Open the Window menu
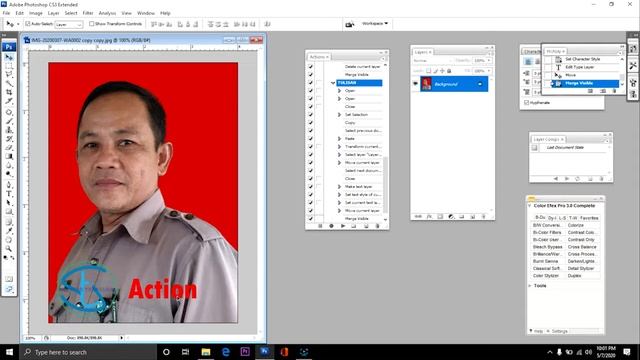Screen dimensions: 640x360 tap(146, 13)
